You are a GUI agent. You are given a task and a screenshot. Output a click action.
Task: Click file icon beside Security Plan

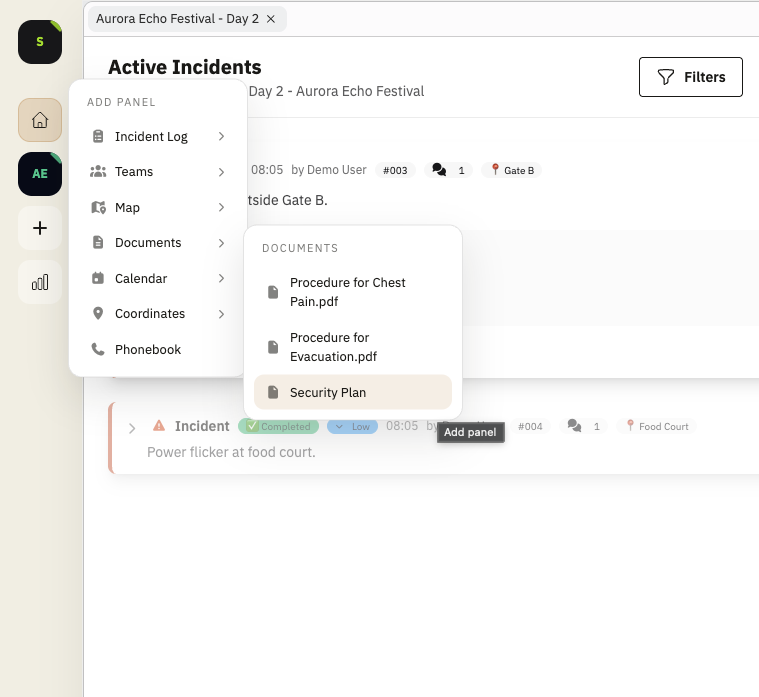click(x=273, y=392)
